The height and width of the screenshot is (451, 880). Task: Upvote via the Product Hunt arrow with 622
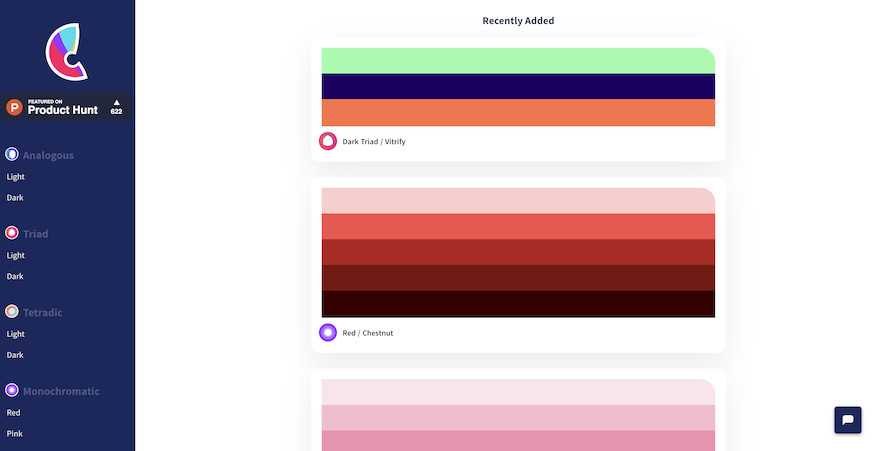[x=116, y=107]
